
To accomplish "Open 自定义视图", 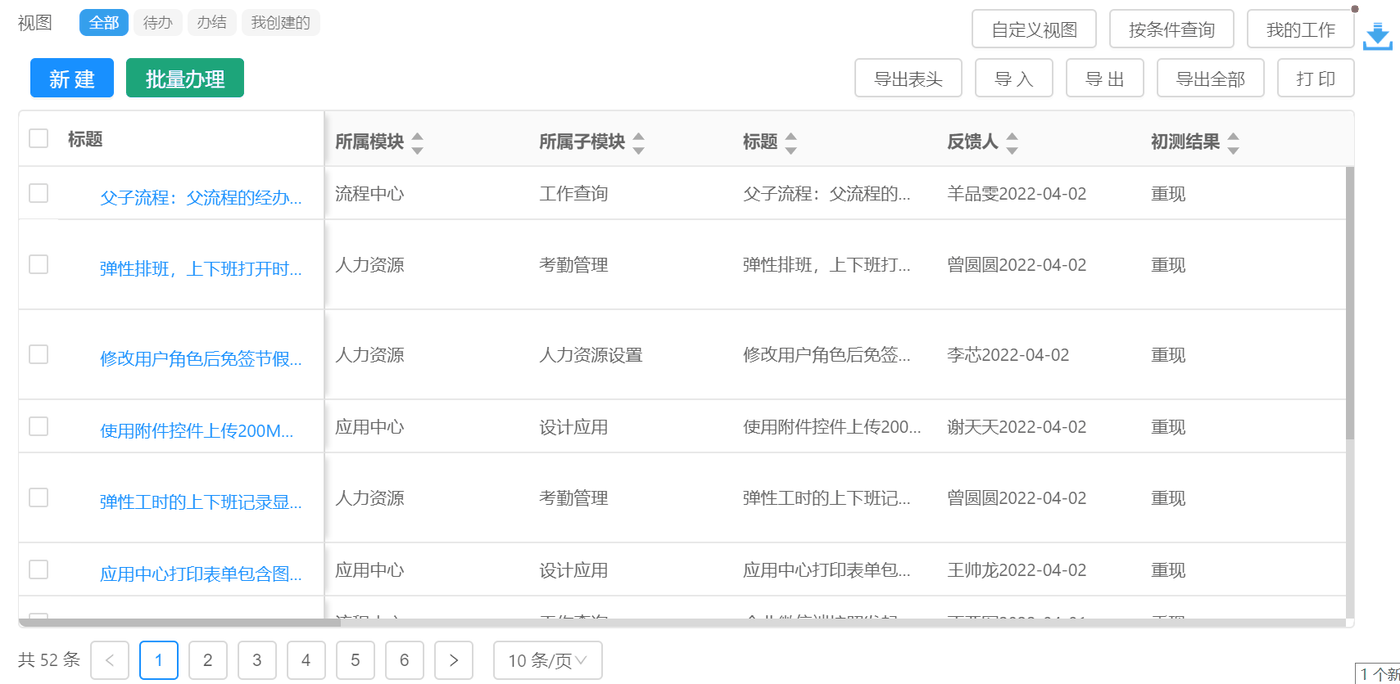I will click(1034, 29).
